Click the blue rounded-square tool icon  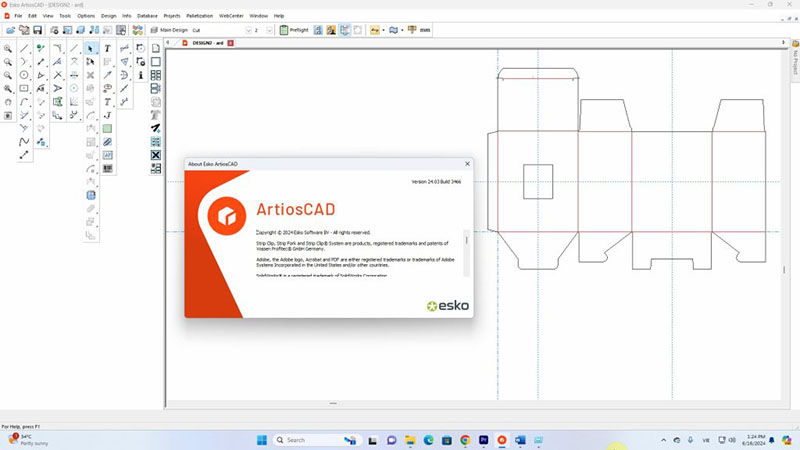(x=91, y=195)
